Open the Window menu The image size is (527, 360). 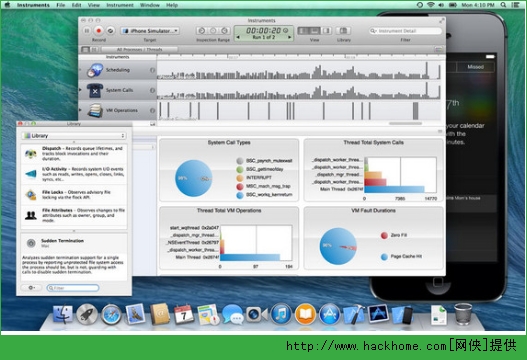150,5
